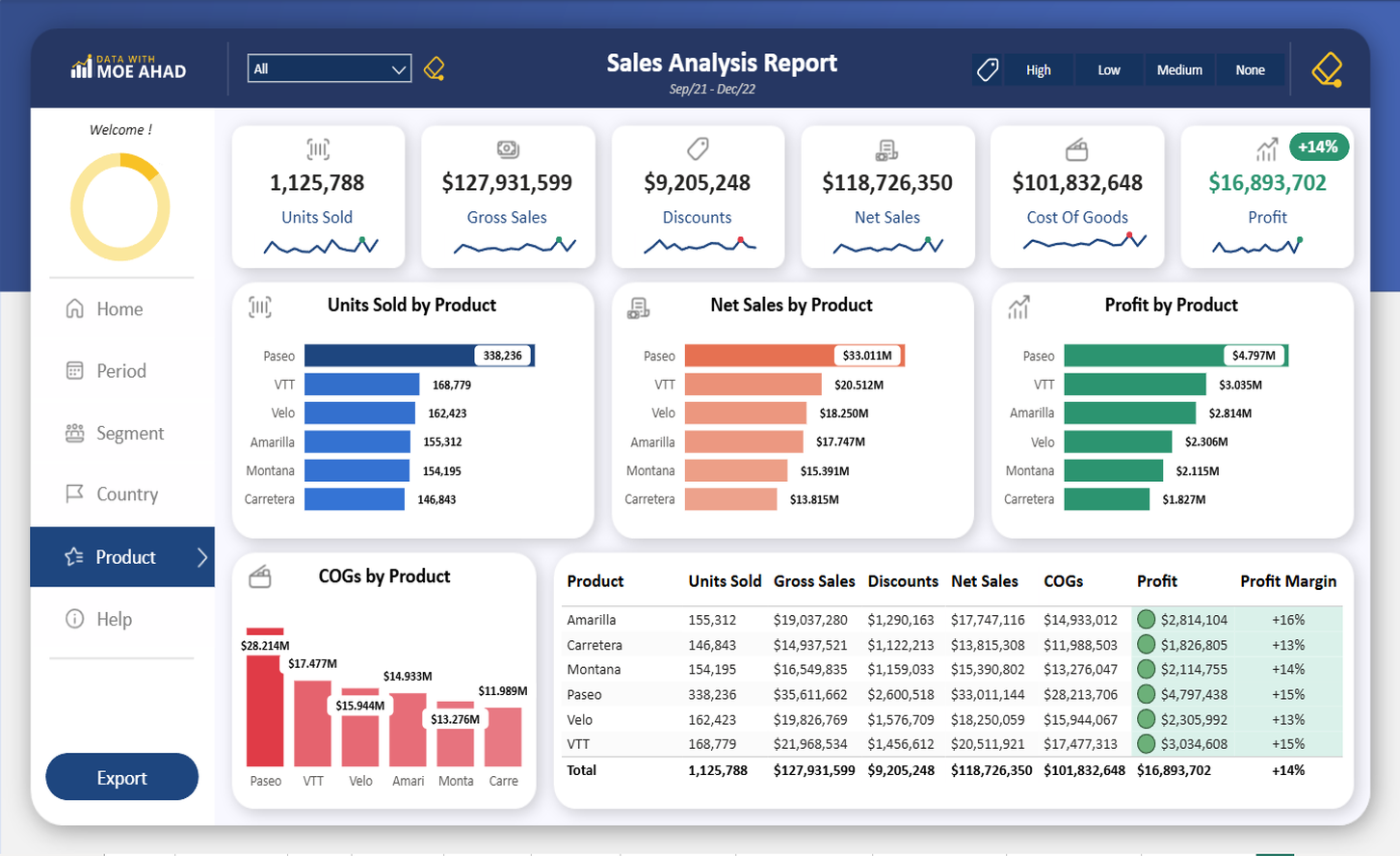1400x856 pixels.
Task: Click the Carretera bar in Net Sales chart
Action: click(x=730, y=499)
